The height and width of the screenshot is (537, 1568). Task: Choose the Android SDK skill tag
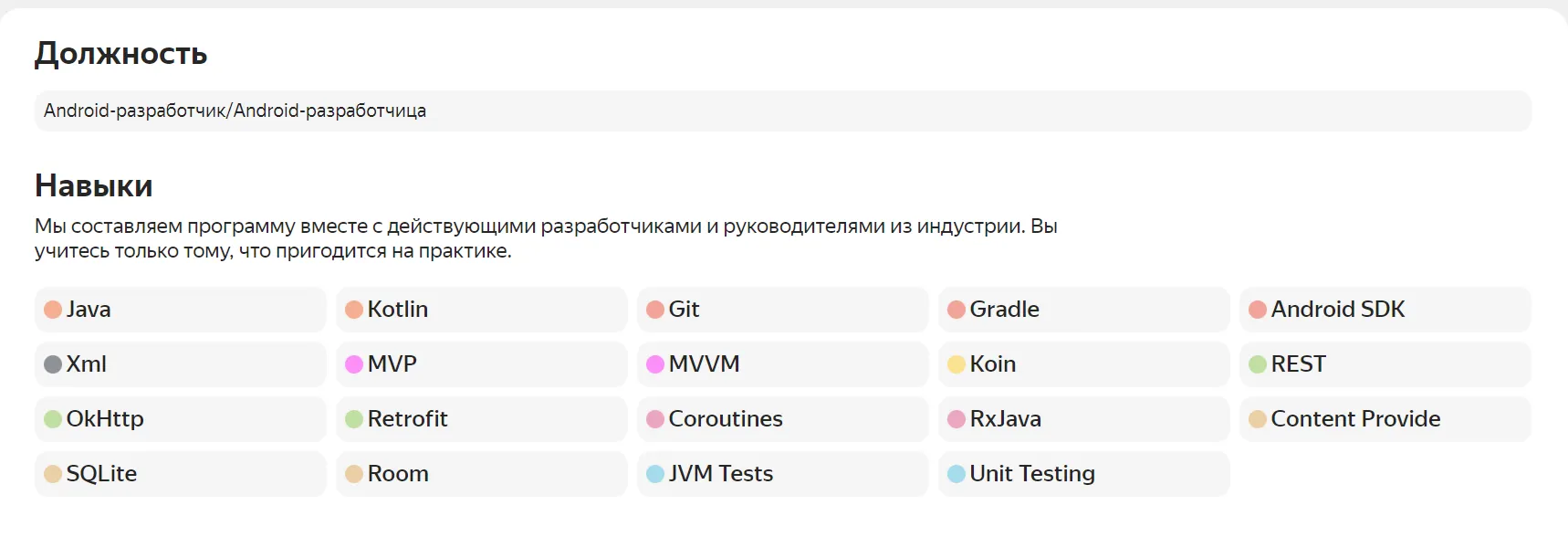pyautogui.click(x=1385, y=310)
